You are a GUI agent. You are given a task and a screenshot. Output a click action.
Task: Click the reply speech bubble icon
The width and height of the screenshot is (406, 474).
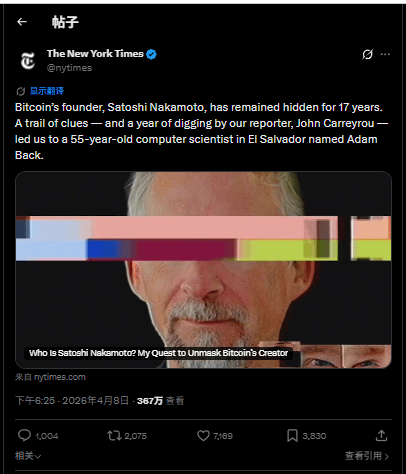24,435
